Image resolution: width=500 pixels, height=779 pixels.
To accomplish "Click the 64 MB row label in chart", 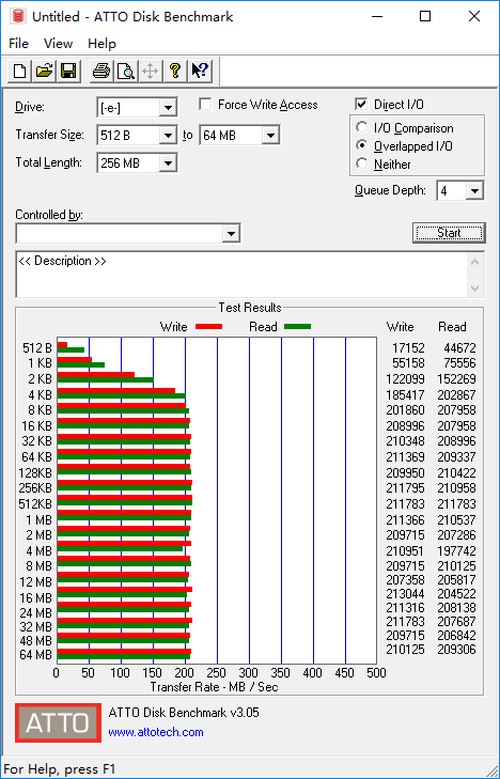I will point(35,655).
